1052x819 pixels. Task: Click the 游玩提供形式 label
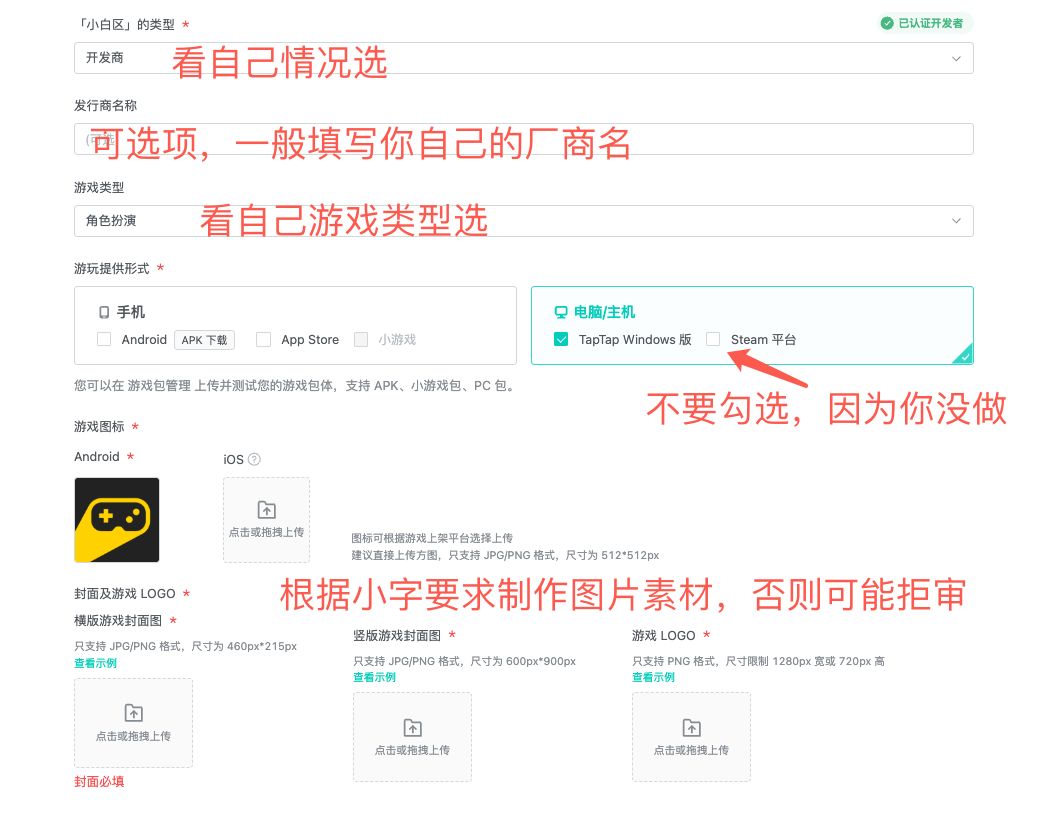[111, 268]
